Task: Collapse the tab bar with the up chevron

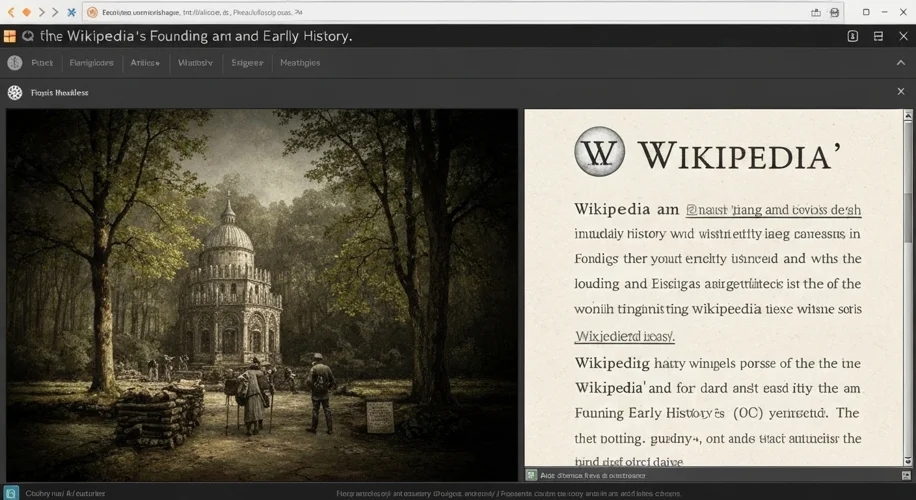Action: pyautogui.click(x=901, y=62)
